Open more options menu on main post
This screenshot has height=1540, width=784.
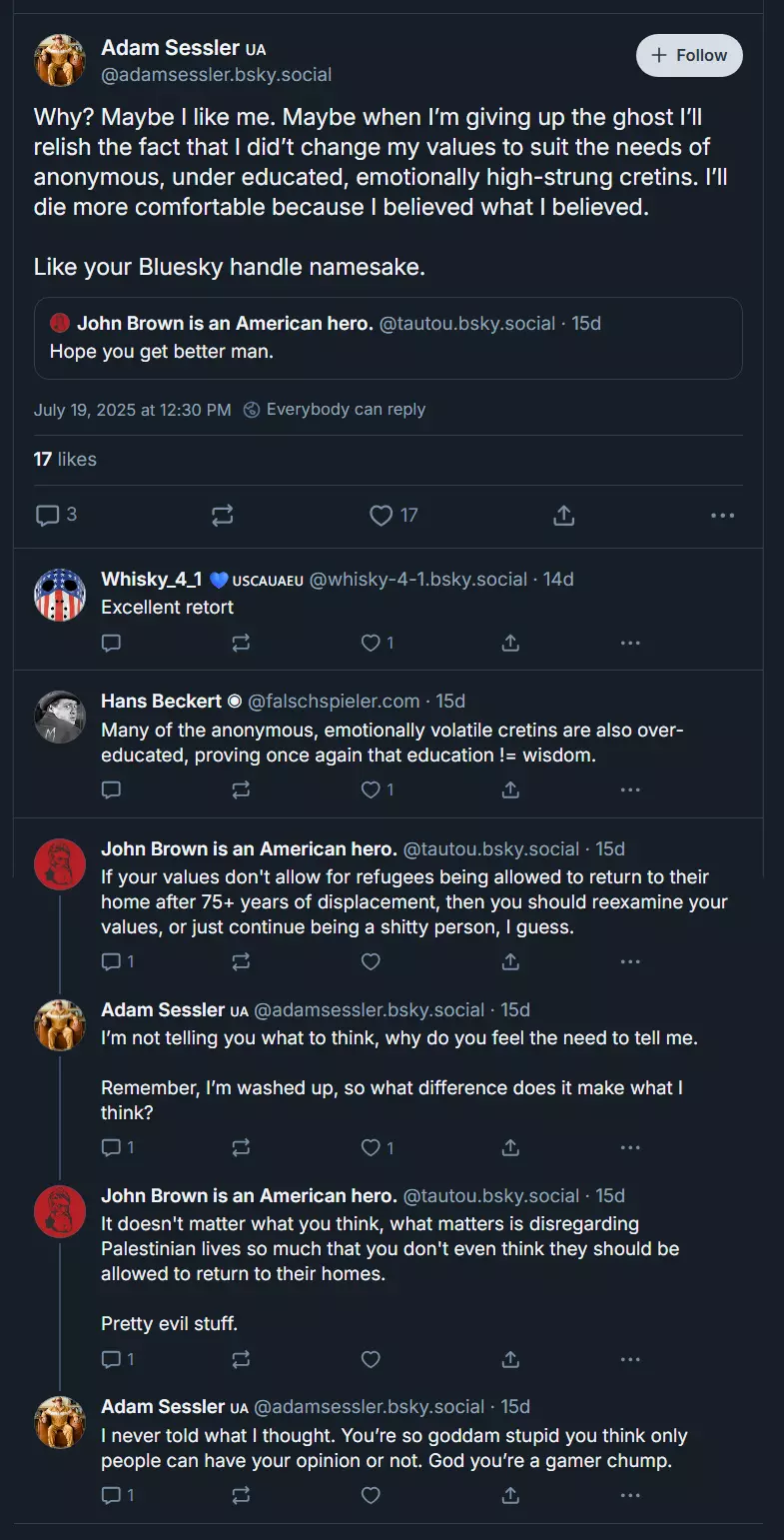click(x=723, y=516)
